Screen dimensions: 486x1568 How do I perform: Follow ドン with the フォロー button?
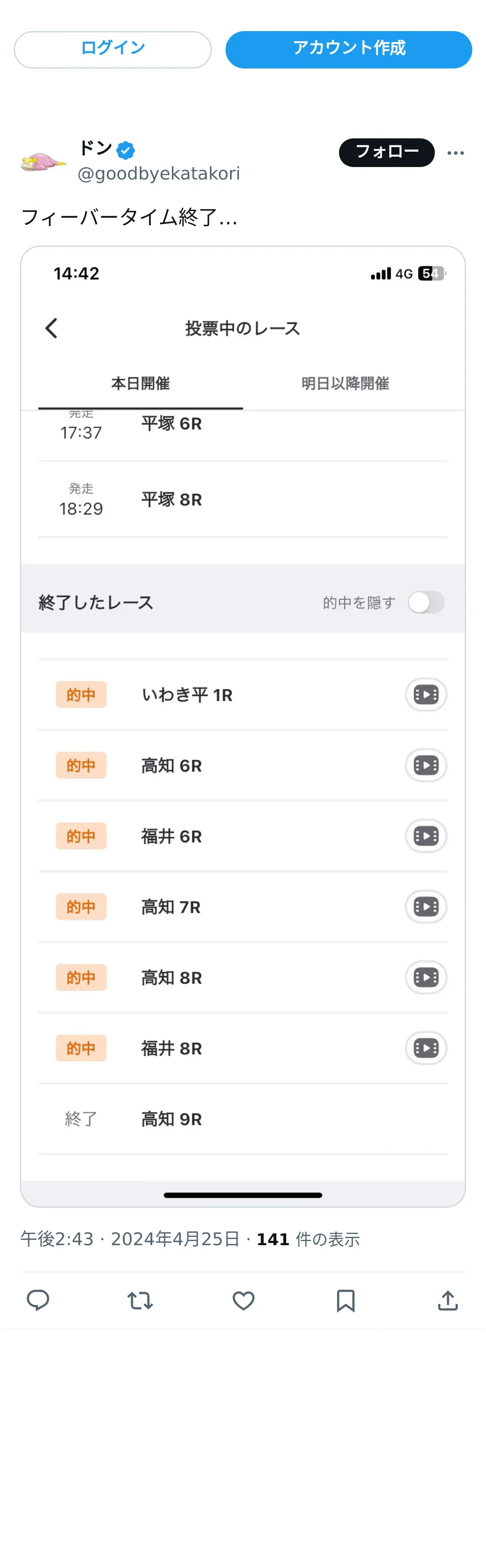point(386,152)
